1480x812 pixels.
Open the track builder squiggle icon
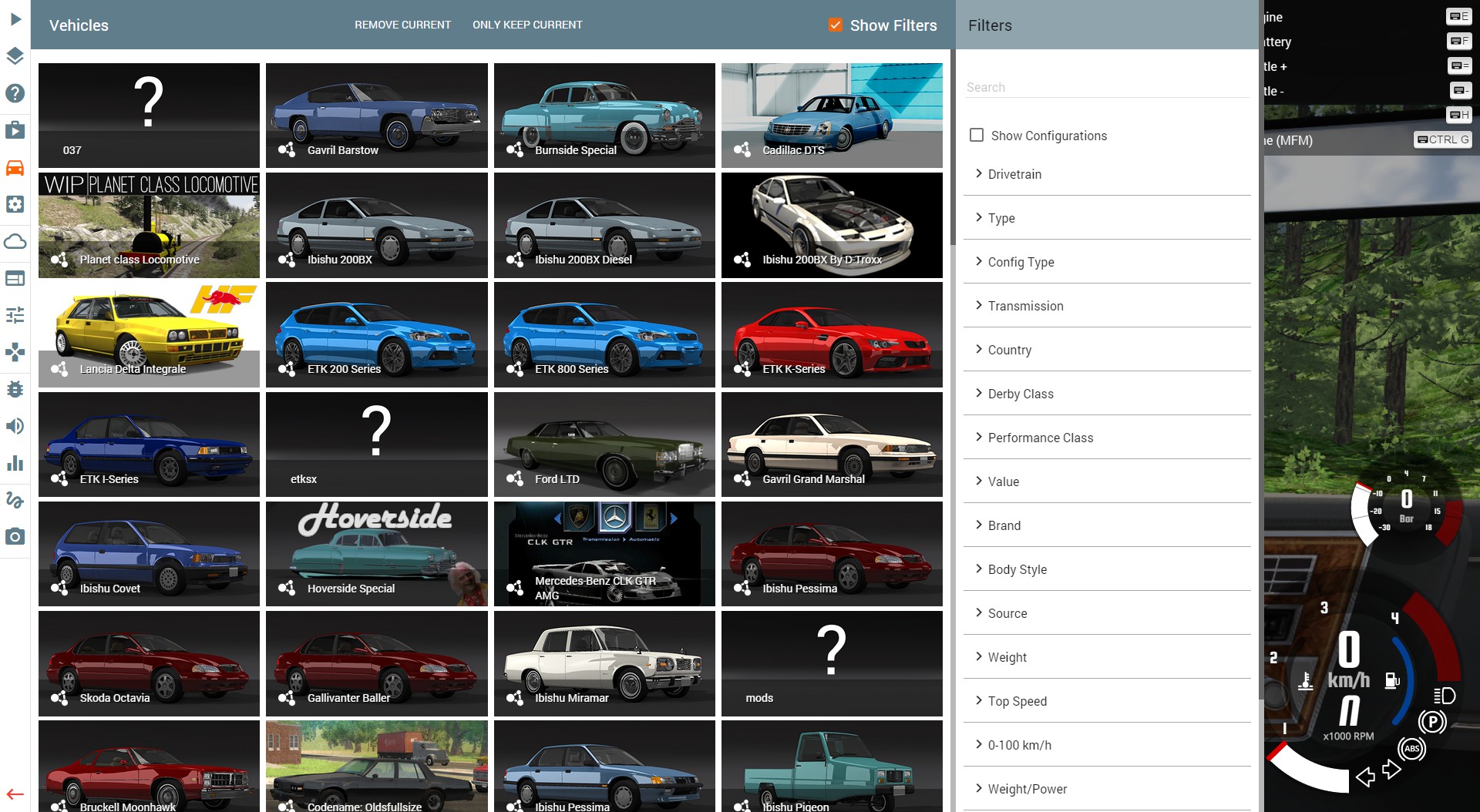(15, 500)
